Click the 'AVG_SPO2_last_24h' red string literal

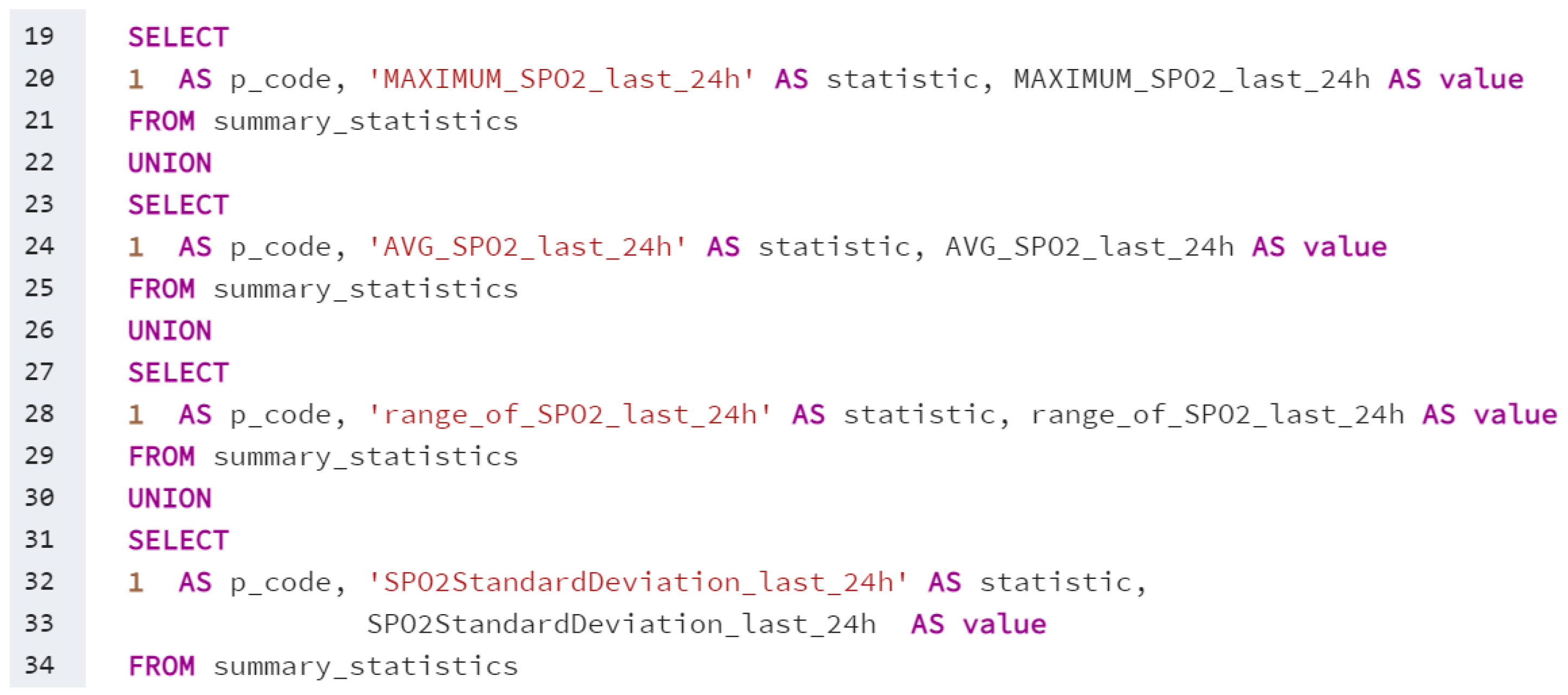526,247
